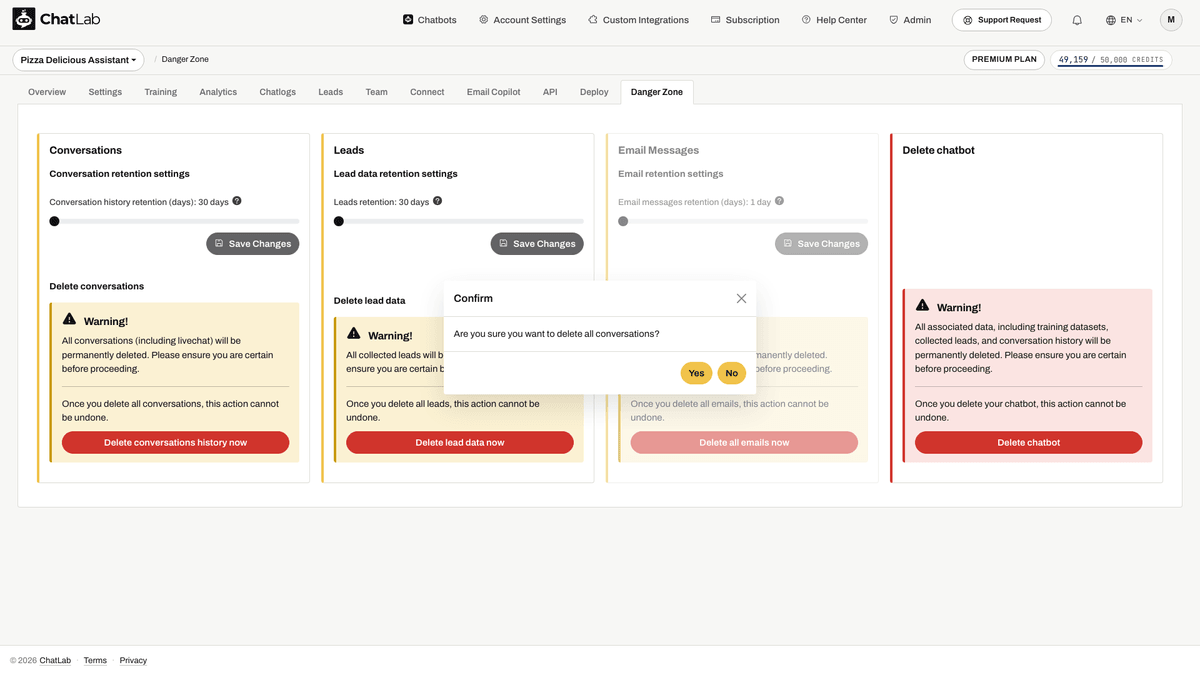
Task: Open the user avatar M menu
Action: pyautogui.click(x=1171, y=20)
